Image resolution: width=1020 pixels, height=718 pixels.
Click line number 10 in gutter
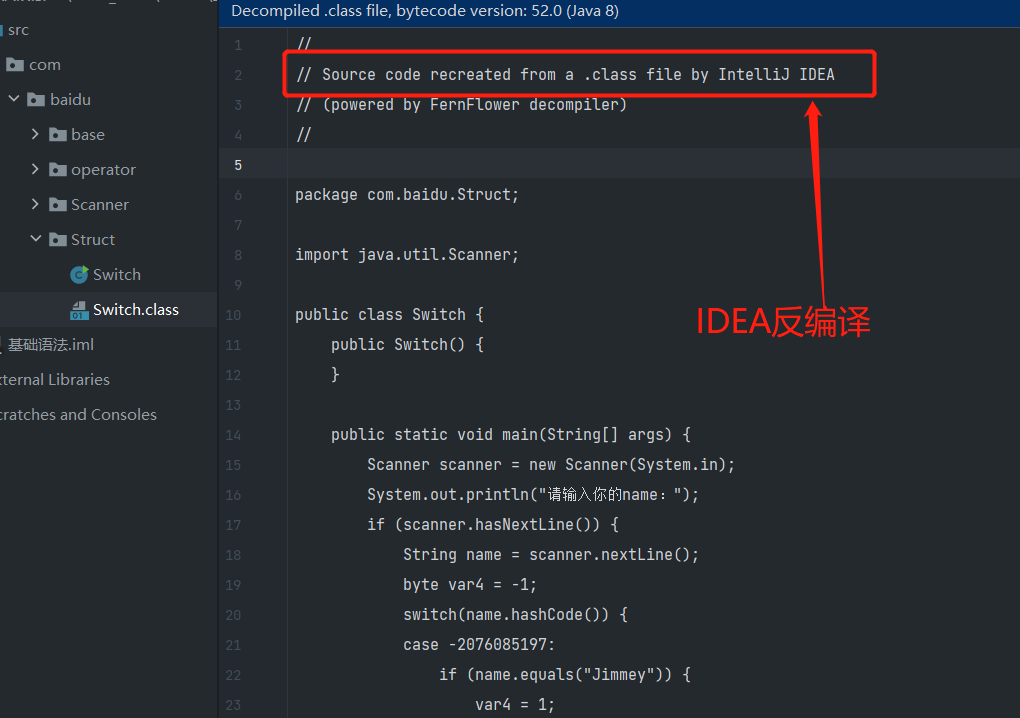point(233,315)
